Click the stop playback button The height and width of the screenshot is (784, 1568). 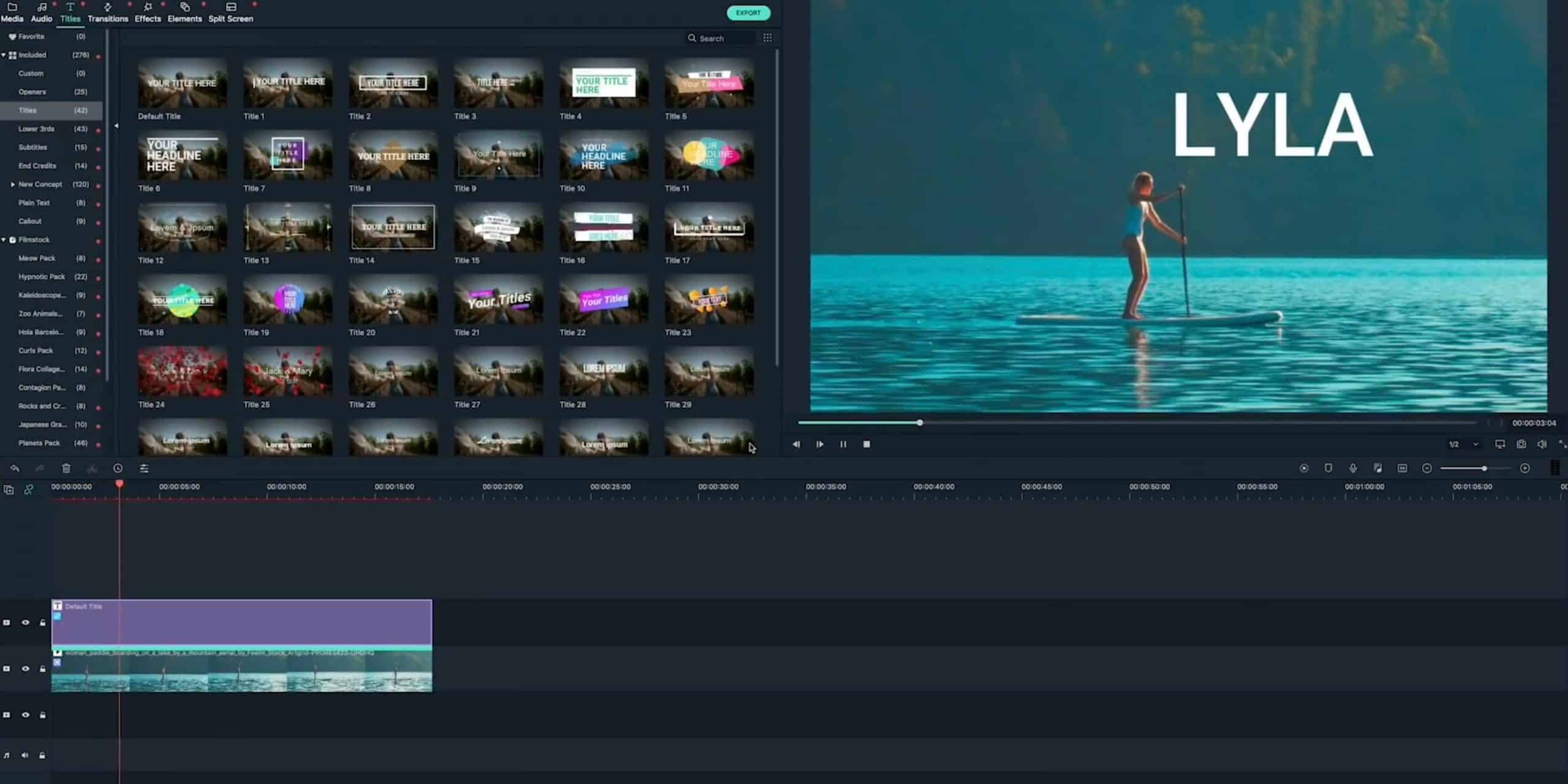pyautogui.click(x=866, y=444)
